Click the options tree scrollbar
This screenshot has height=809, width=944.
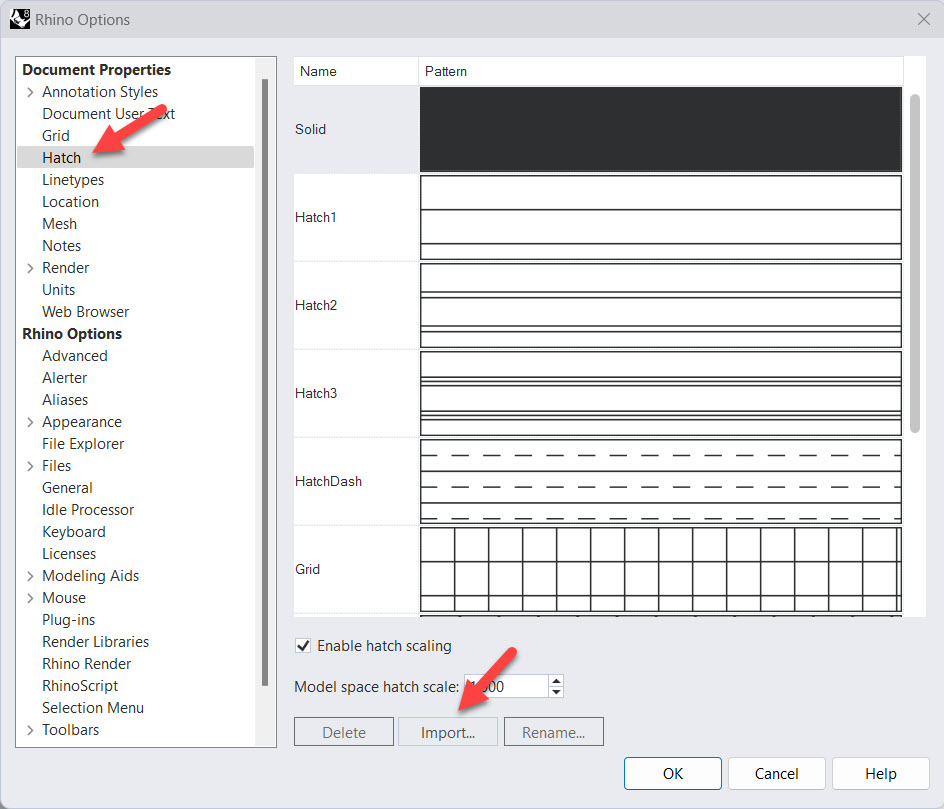point(265,382)
